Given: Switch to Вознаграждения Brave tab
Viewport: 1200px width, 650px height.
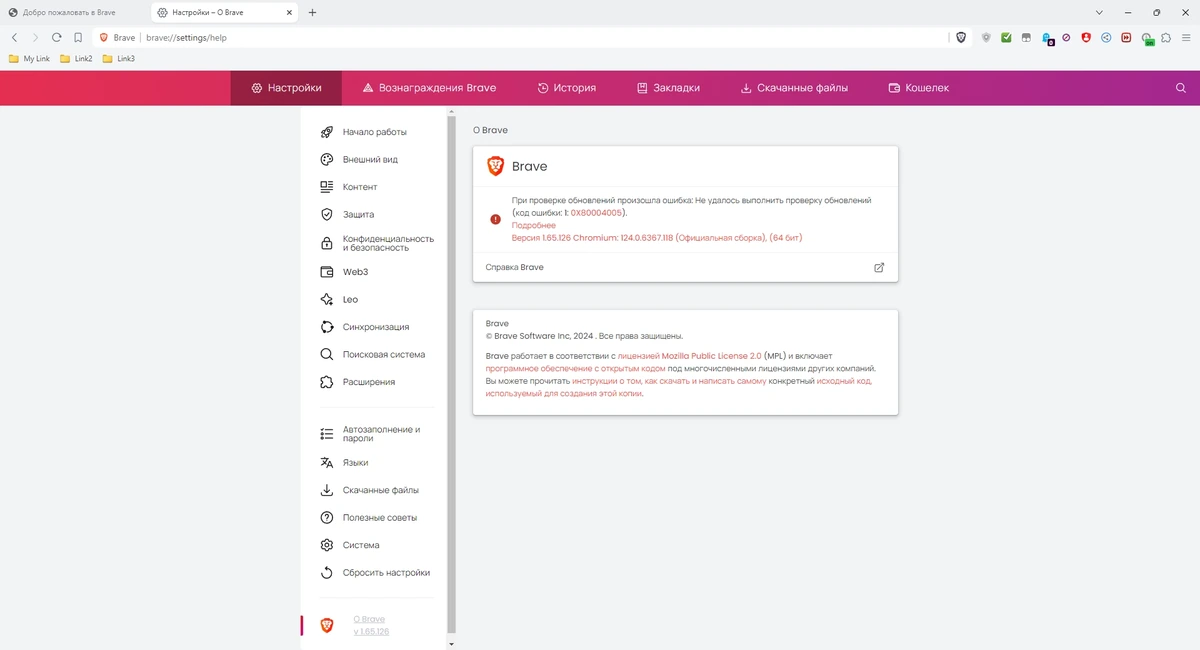Looking at the screenshot, I should click(429, 88).
